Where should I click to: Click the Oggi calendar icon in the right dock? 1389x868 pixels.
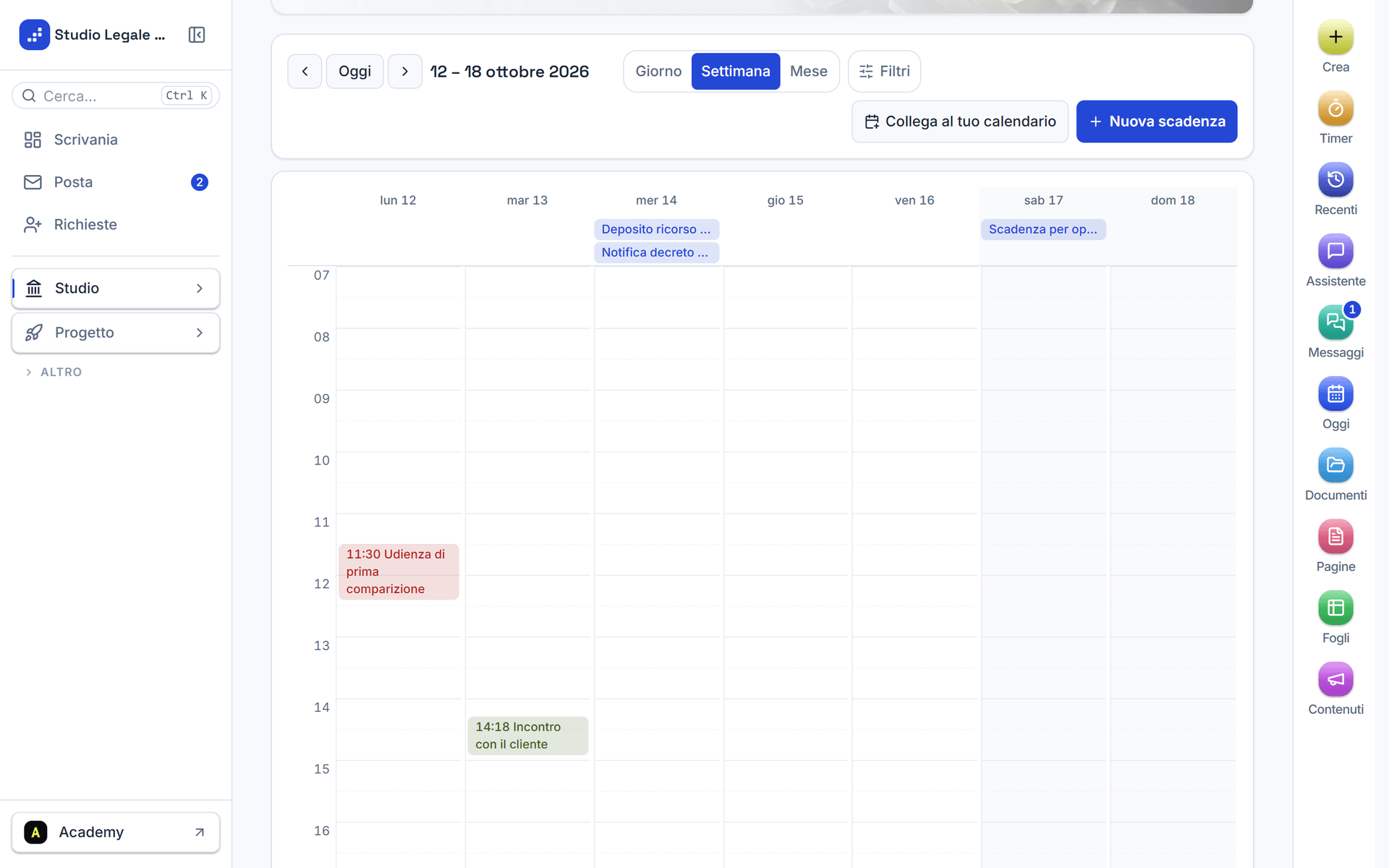(1335, 394)
